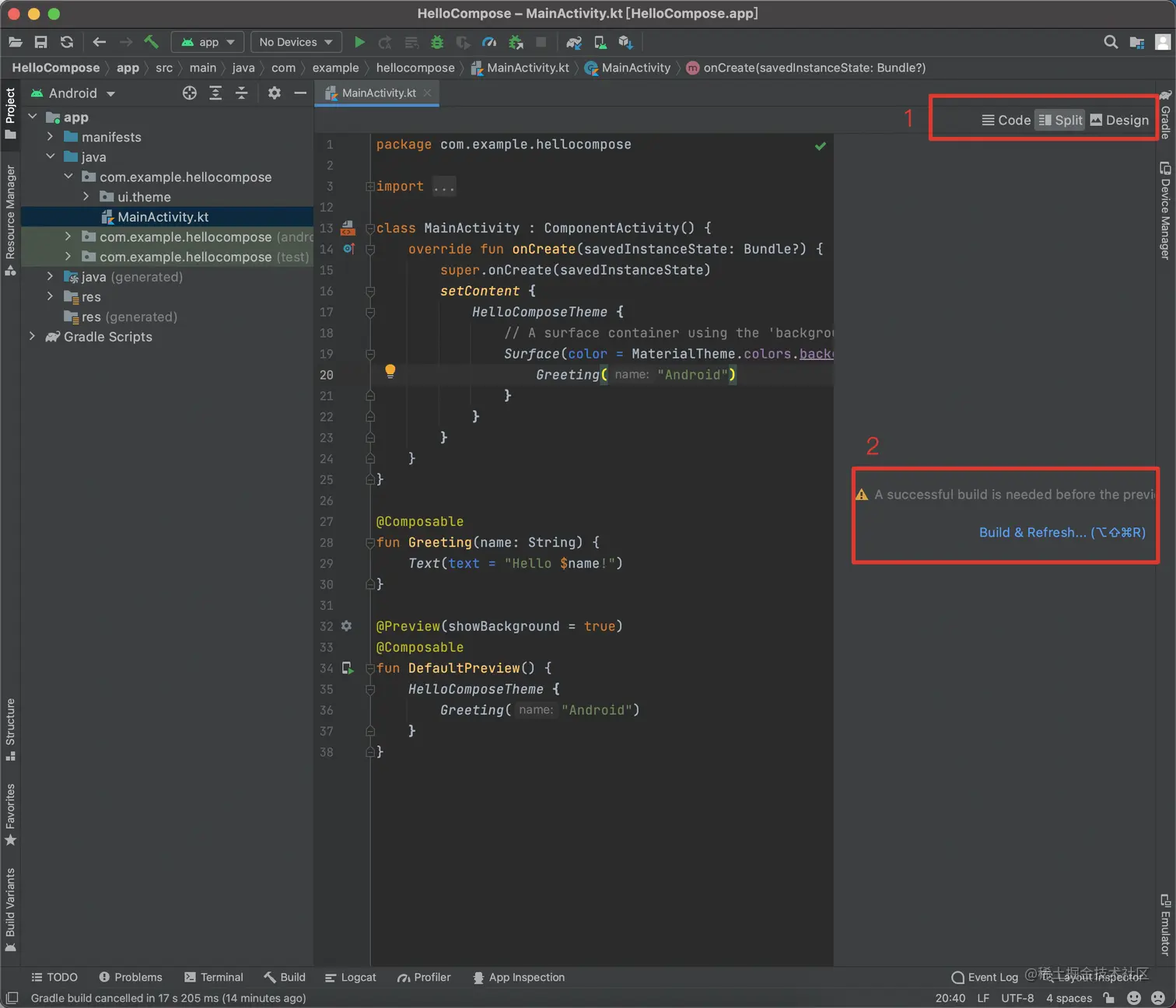Click the UTF-8 encoding indicator
Screen dimensions: 1176x1008
[x=1017, y=998]
